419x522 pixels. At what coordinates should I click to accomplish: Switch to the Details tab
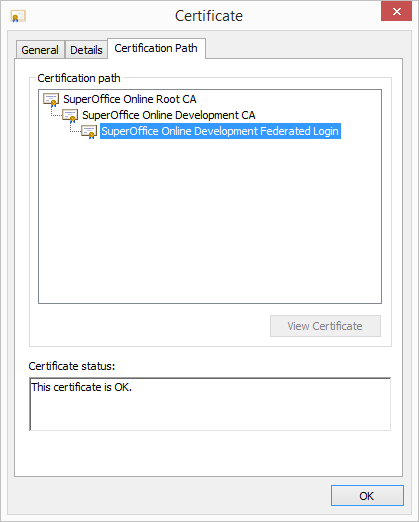point(86,50)
